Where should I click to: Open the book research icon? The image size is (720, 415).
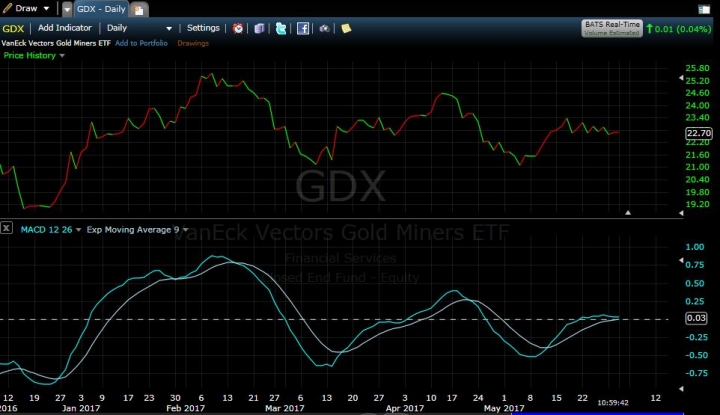click(259, 28)
